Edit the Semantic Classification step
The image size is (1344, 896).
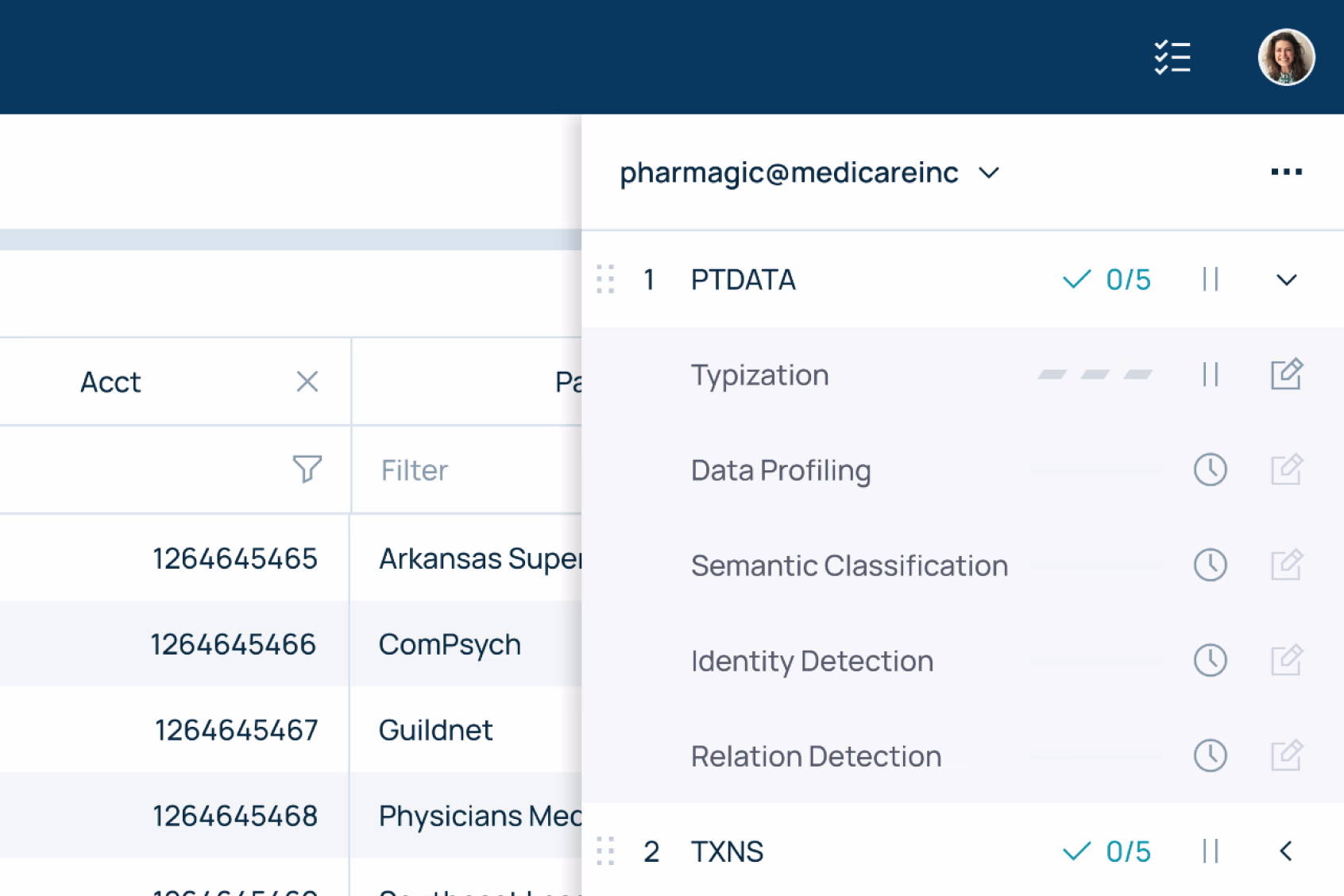tap(1286, 565)
